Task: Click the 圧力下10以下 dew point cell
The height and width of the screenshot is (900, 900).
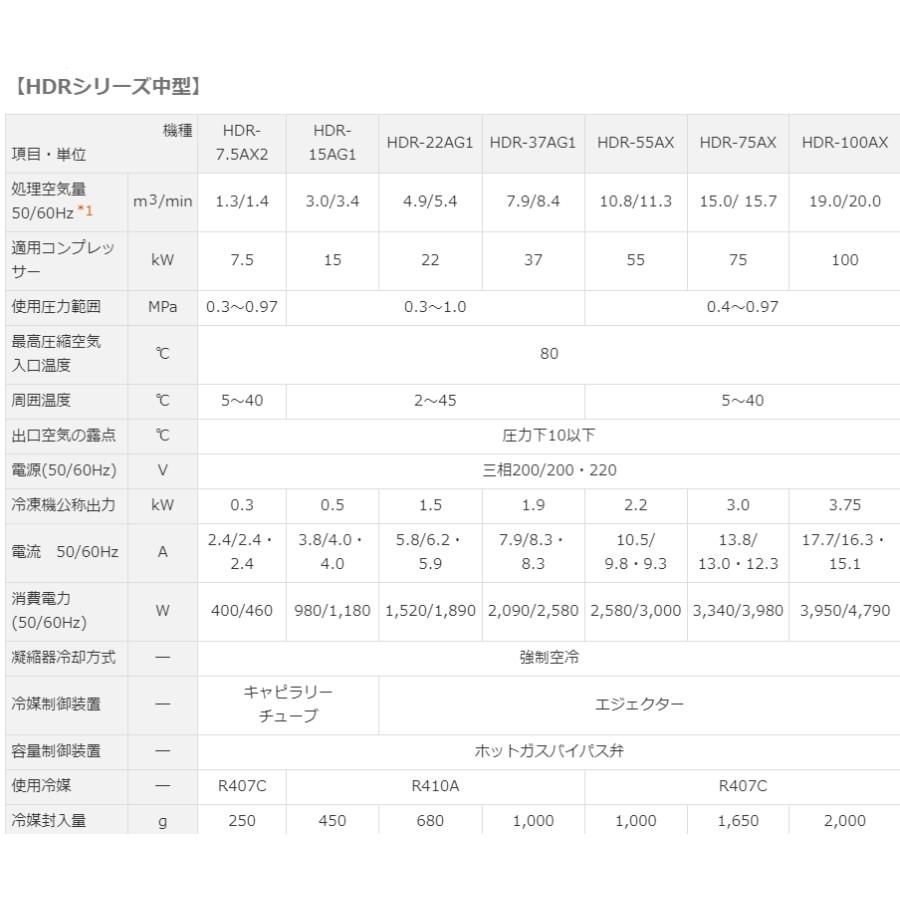Action: click(549, 435)
